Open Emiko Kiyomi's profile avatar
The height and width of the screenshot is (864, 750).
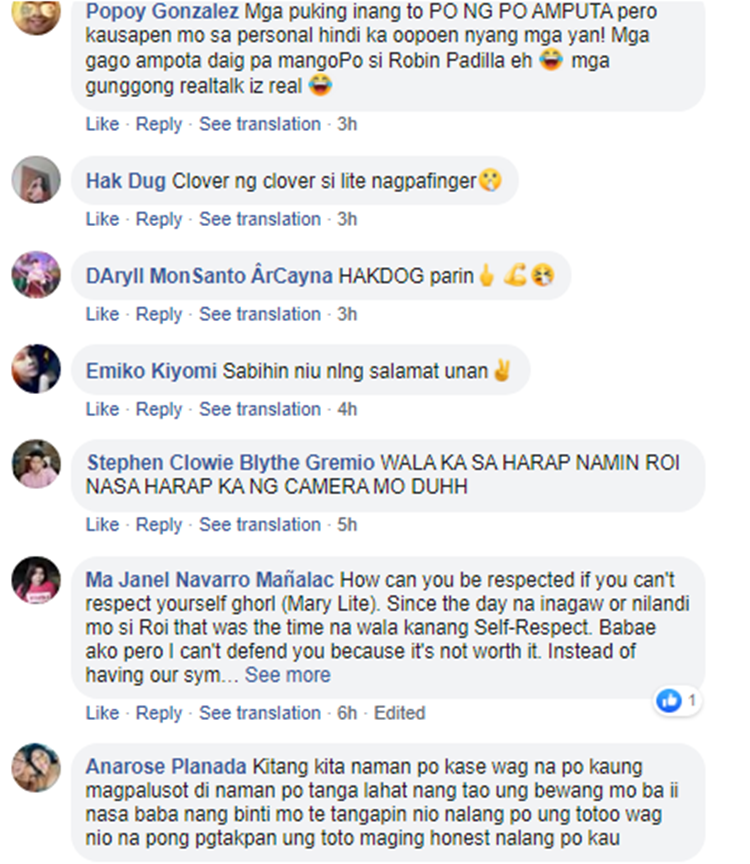coord(36,369)
